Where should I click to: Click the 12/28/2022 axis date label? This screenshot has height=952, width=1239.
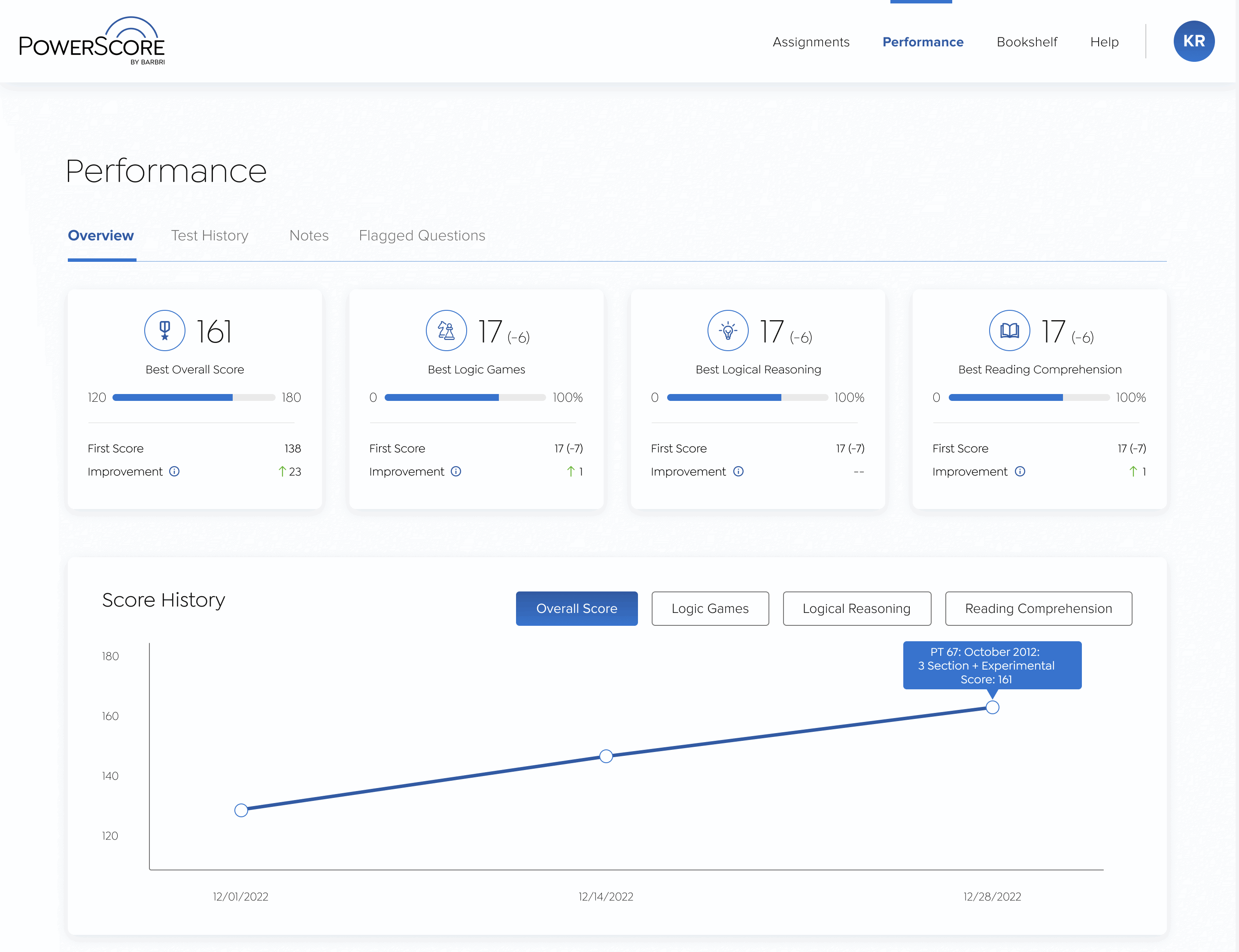click(x=992, y=897)
